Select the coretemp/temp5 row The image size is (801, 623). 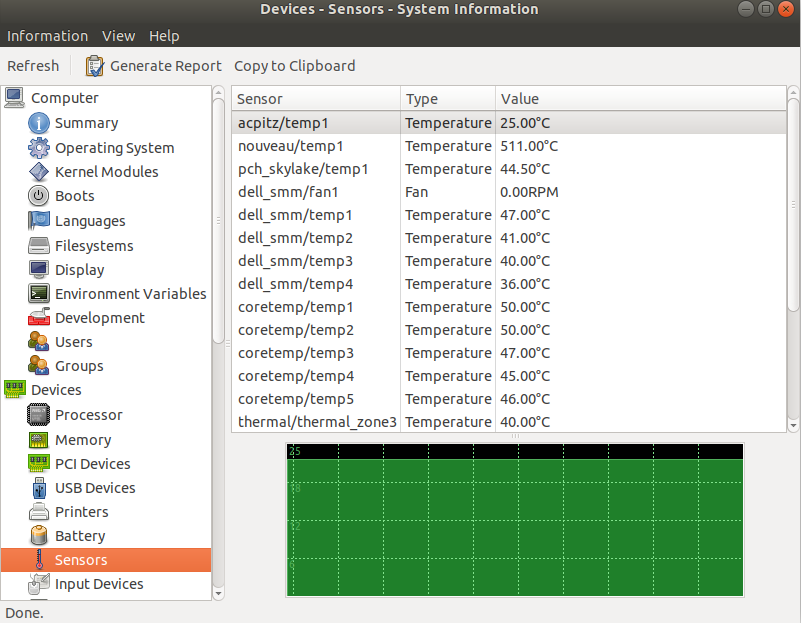coord(509,399)
